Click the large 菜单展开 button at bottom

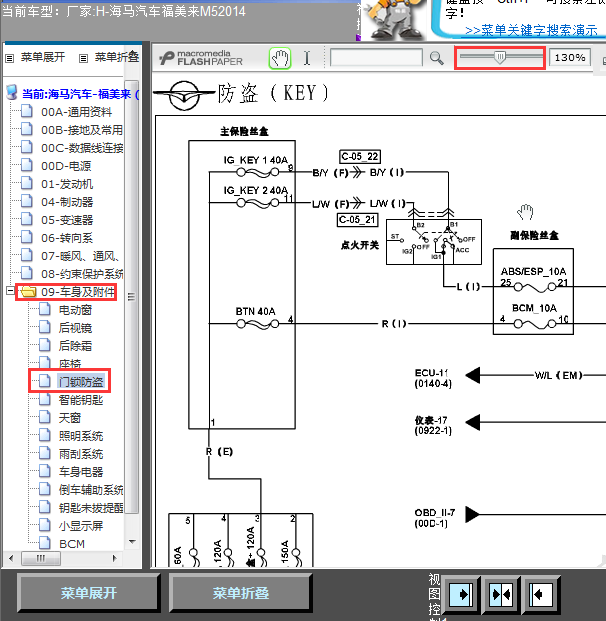[x=88, y=592]
